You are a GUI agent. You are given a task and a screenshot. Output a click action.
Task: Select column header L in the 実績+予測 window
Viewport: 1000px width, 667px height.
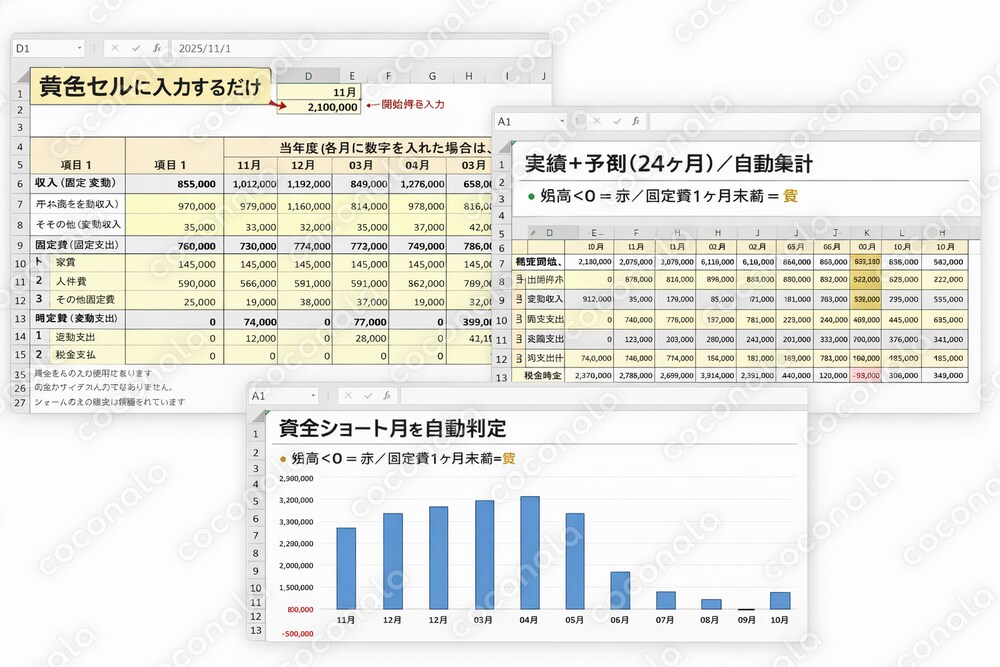[x=902, y=233]
